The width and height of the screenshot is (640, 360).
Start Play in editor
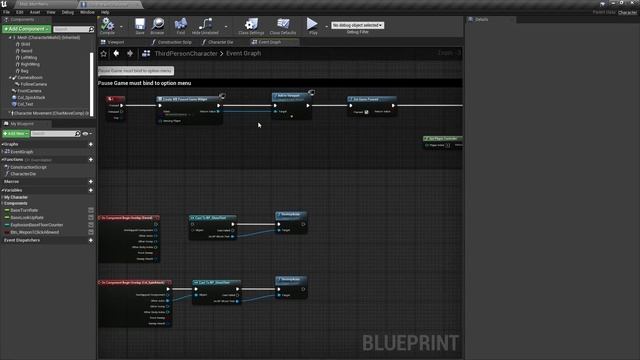[x=312, y=24]
